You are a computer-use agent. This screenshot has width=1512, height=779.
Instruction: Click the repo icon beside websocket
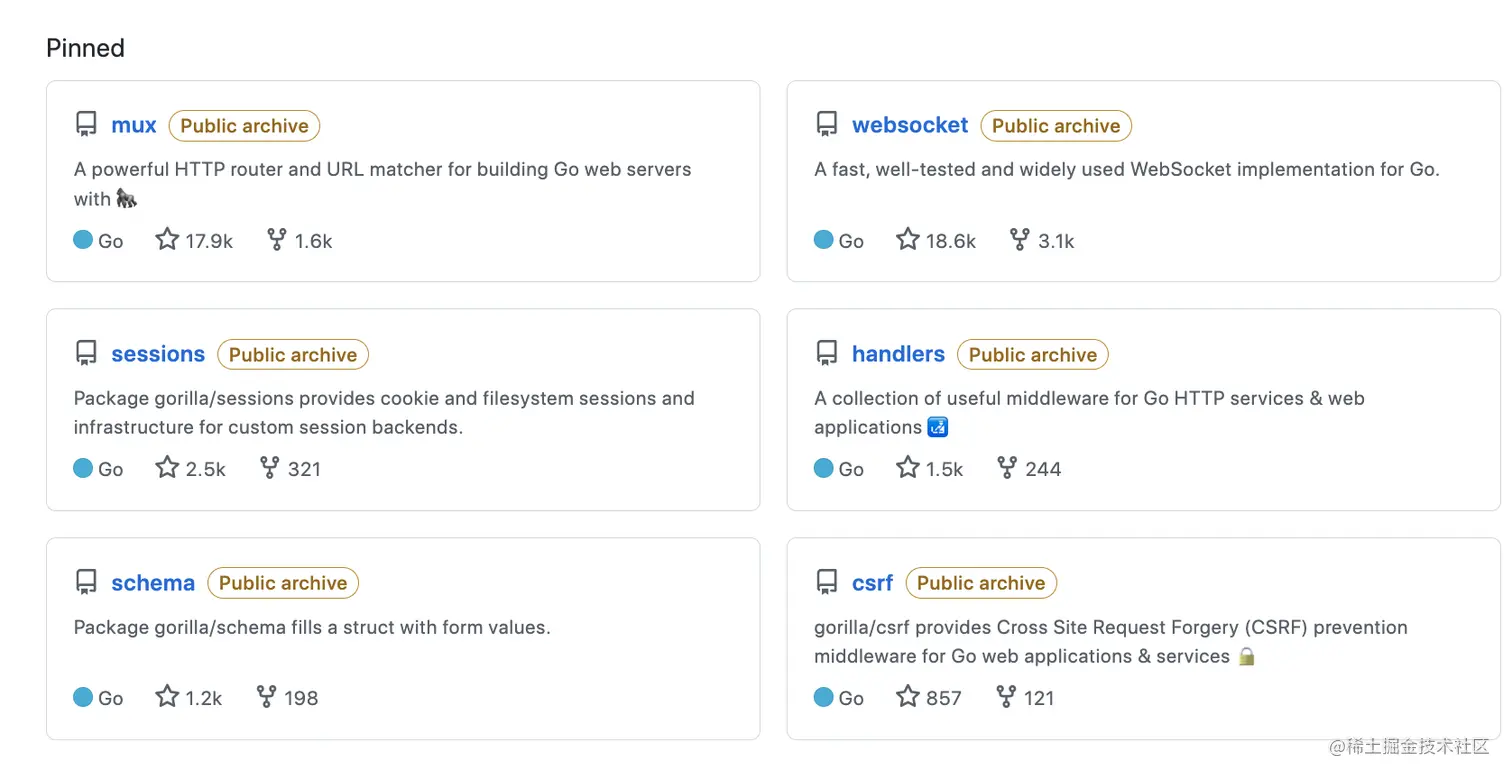(827, 125)
